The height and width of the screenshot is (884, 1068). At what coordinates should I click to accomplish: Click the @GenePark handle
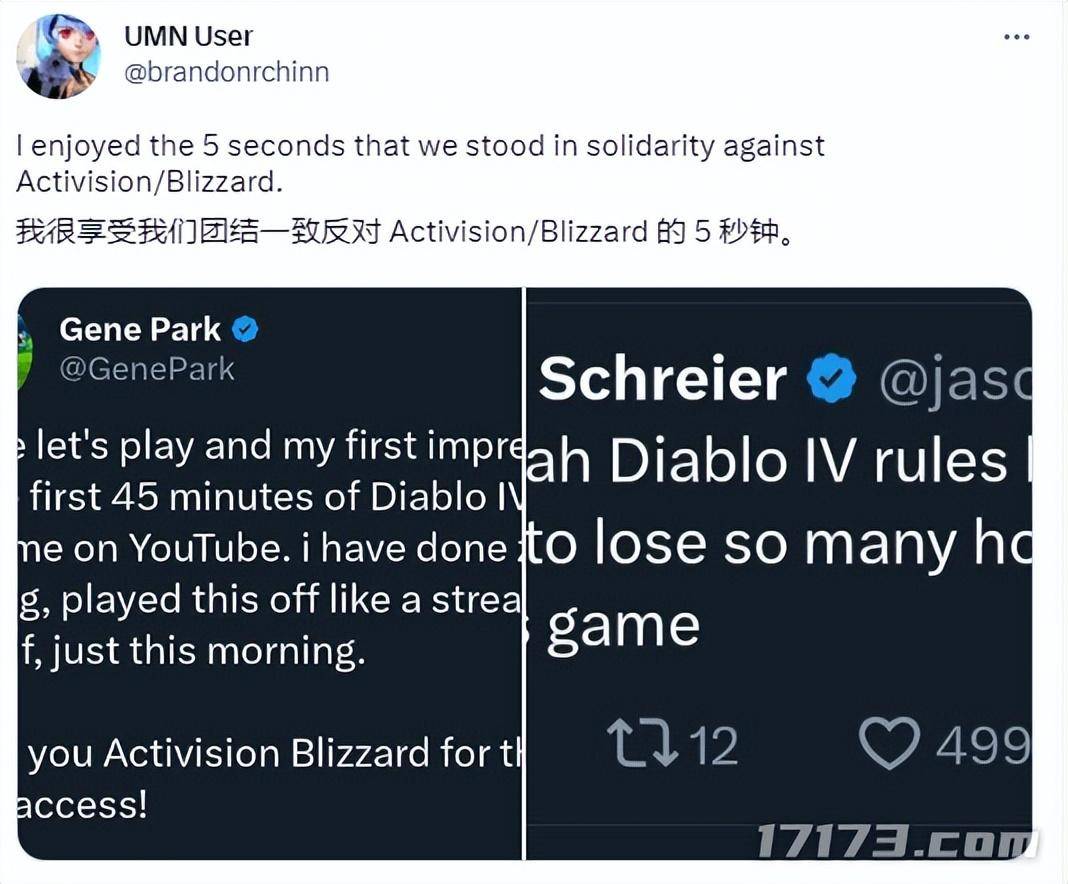point(147,369)
